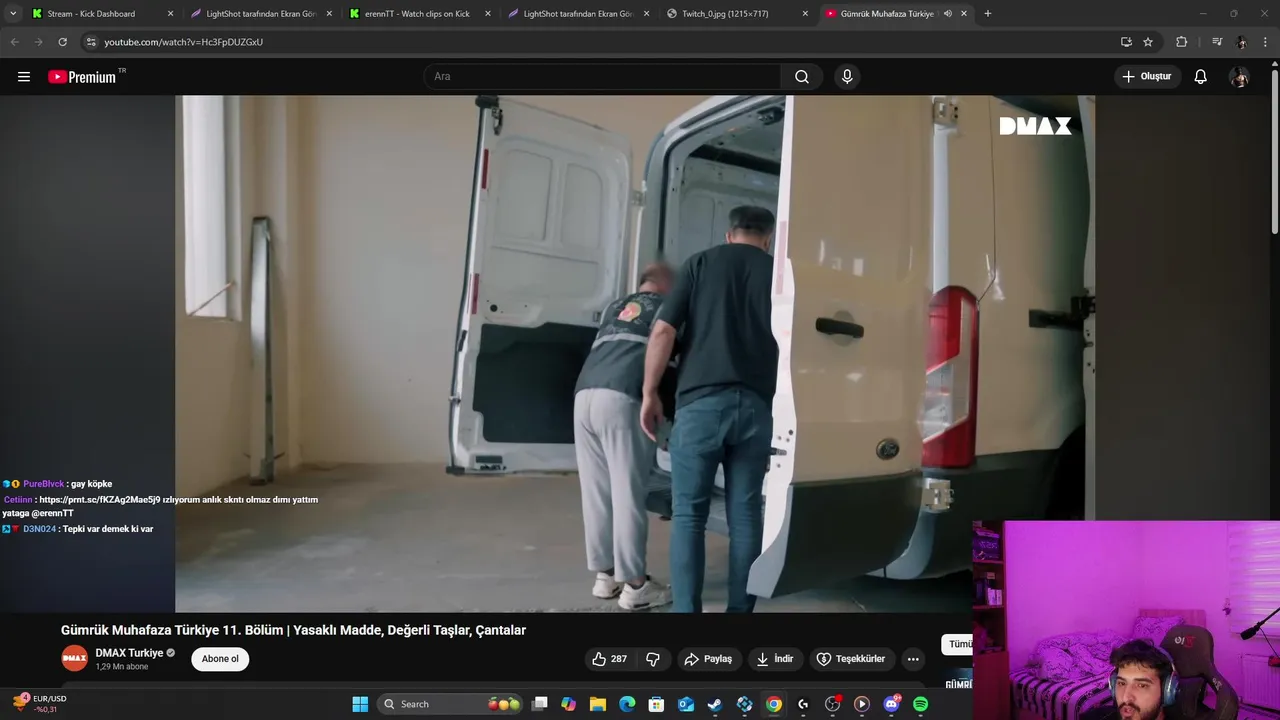Go forward in browser history
Viewport: 1280px width, 720px height.
click(x=38, y=42)
